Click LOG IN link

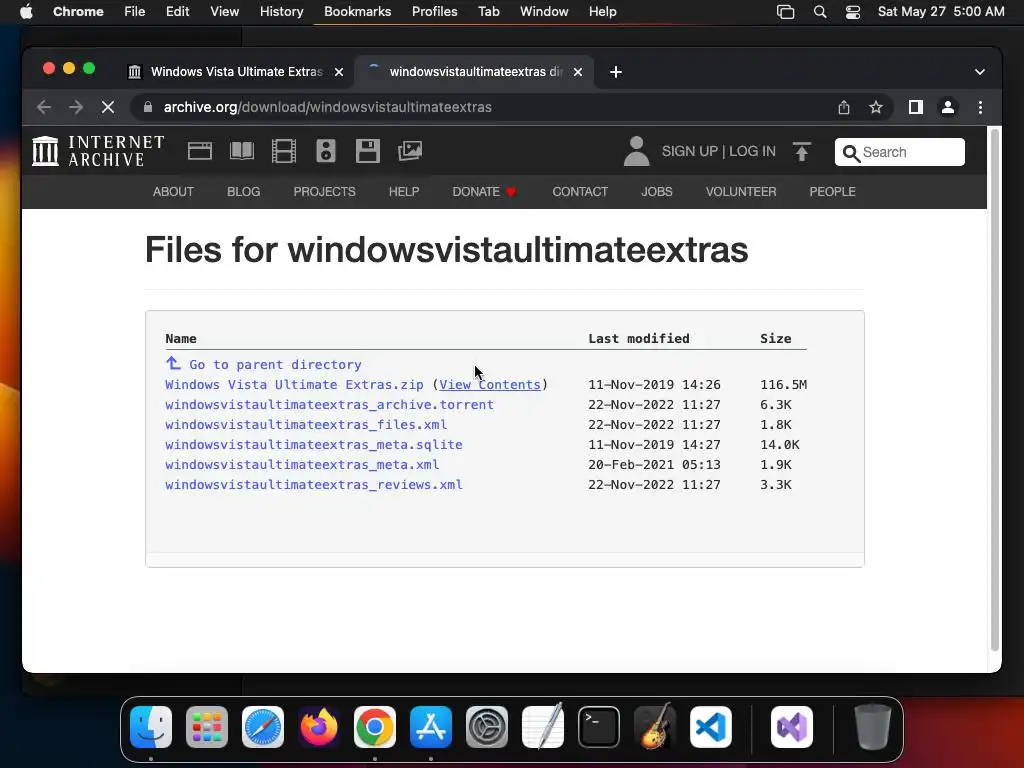752,152
